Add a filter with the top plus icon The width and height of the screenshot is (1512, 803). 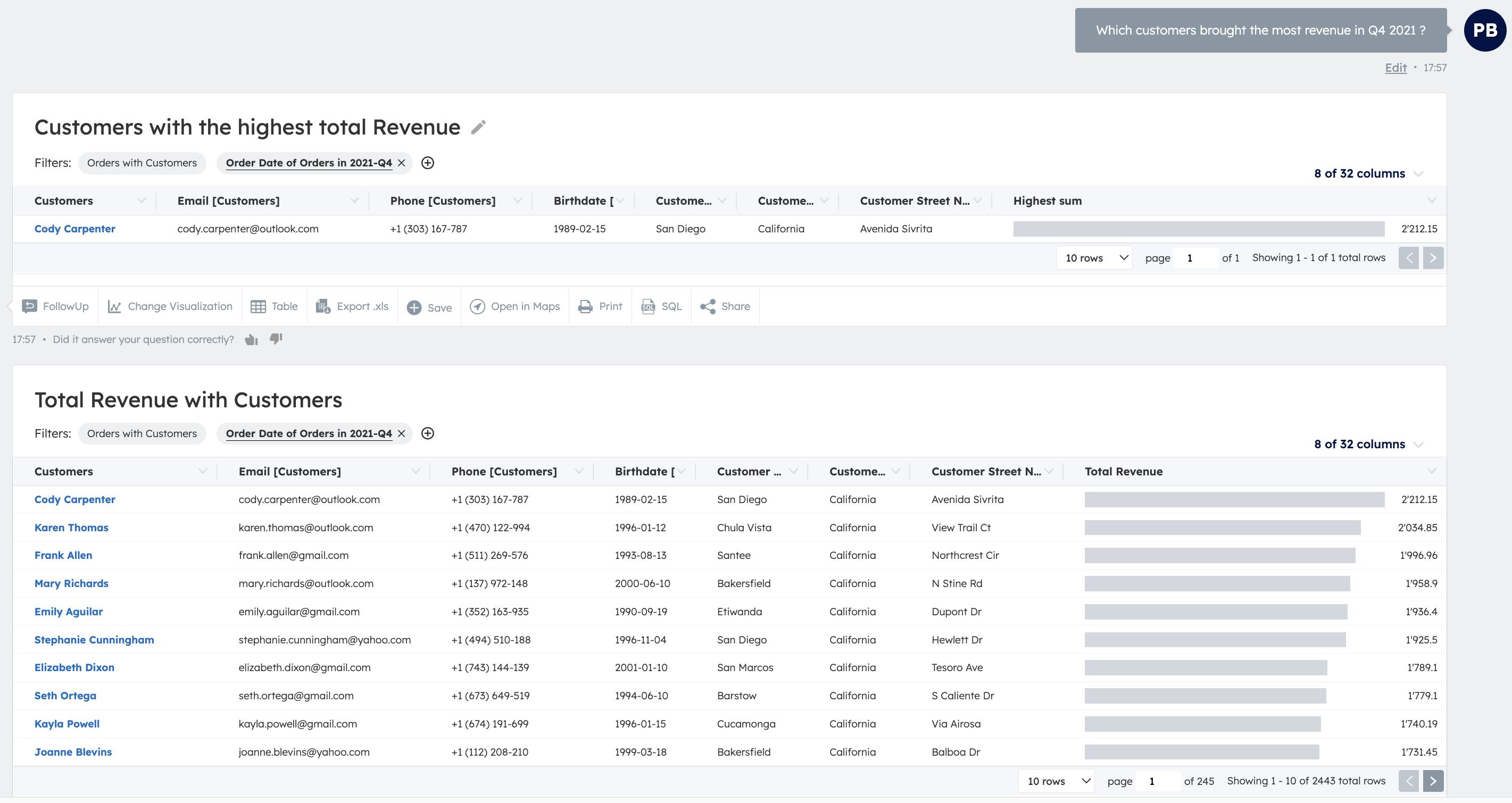[428, 163]
